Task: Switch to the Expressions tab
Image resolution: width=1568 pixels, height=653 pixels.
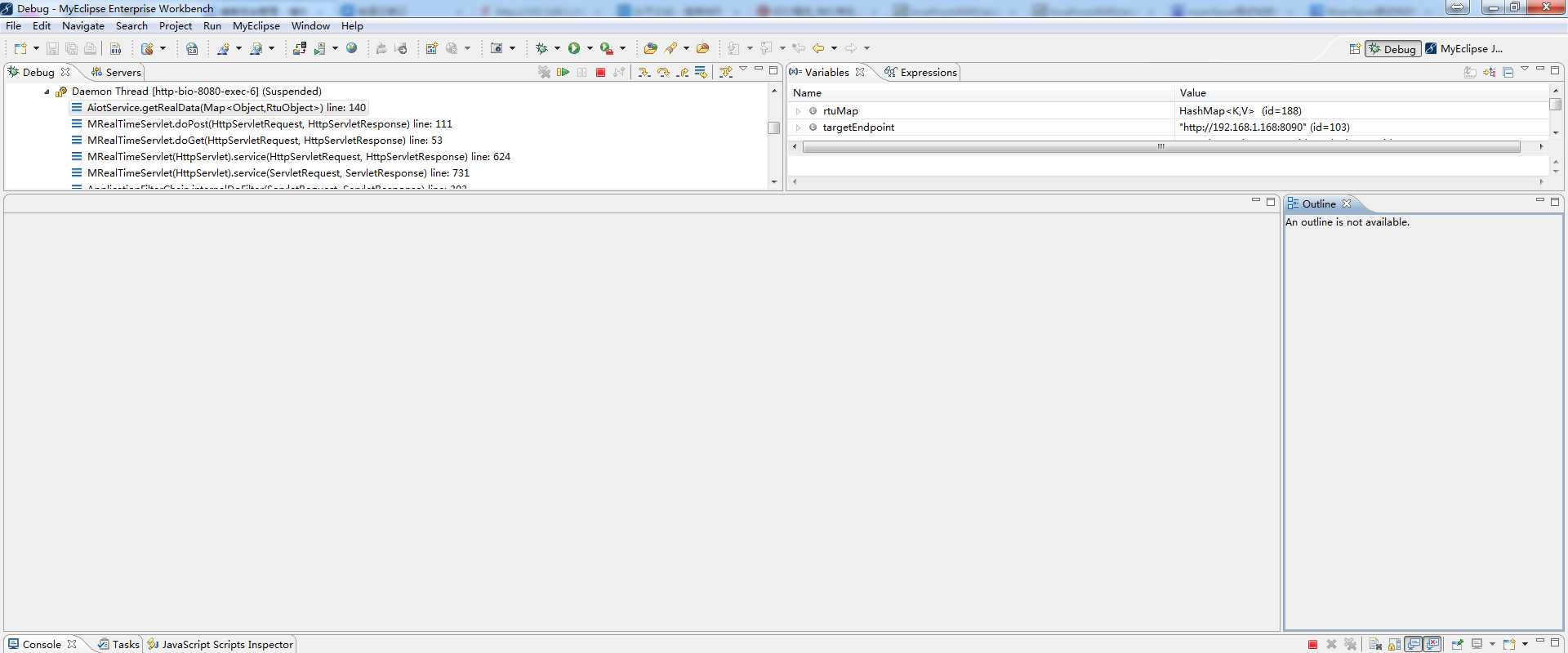Action: click(920, 72)
